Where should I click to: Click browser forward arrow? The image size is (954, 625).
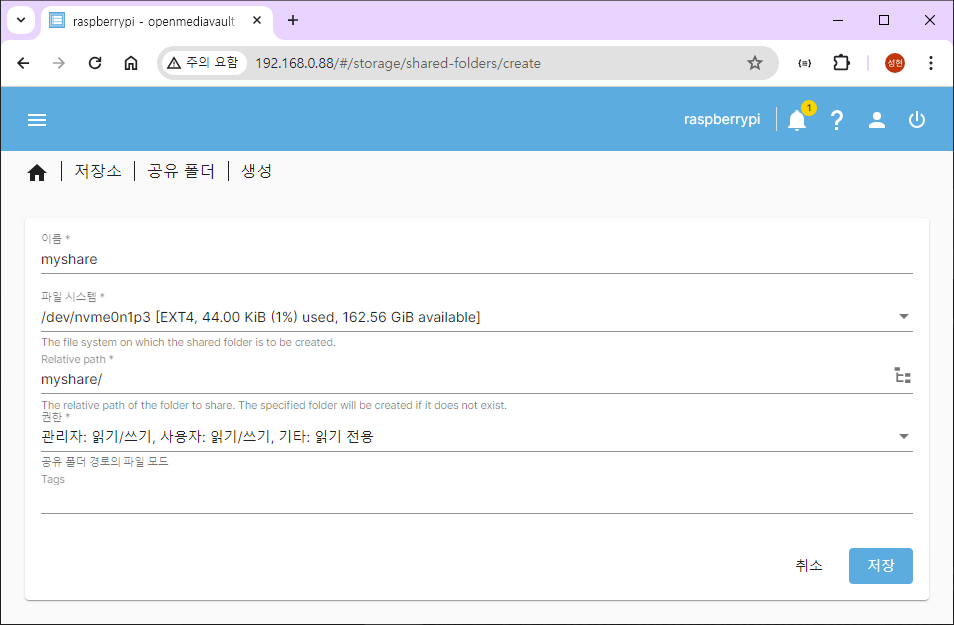(x=59, y=63)
